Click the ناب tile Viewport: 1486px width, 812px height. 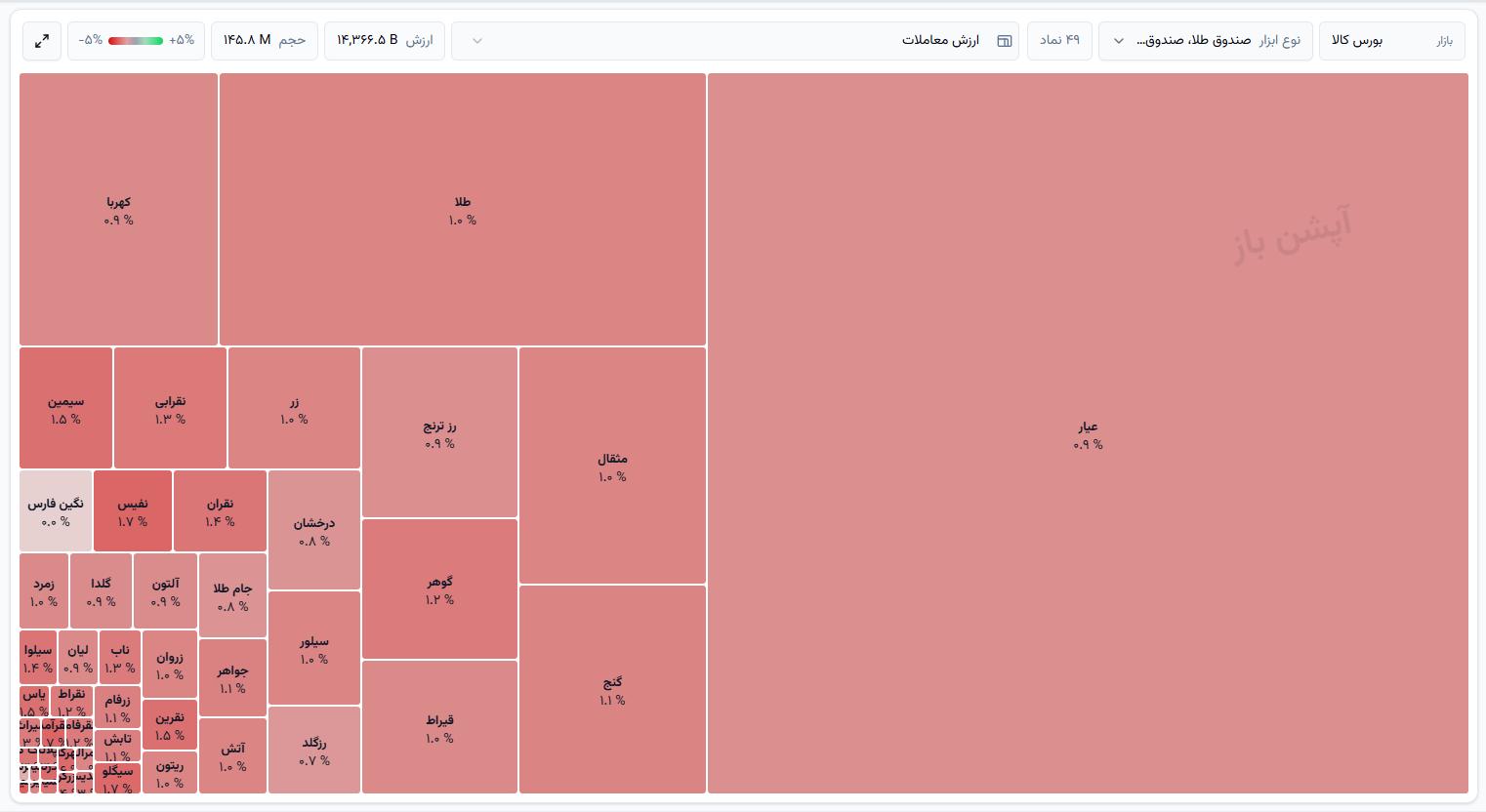[120, 657]
